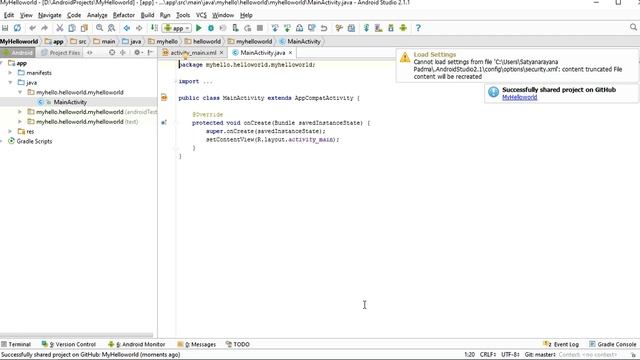Viewport: 640px width, 360px height.
Task: Close the activity_main.xml tab
Action: (x=221, y=53)
